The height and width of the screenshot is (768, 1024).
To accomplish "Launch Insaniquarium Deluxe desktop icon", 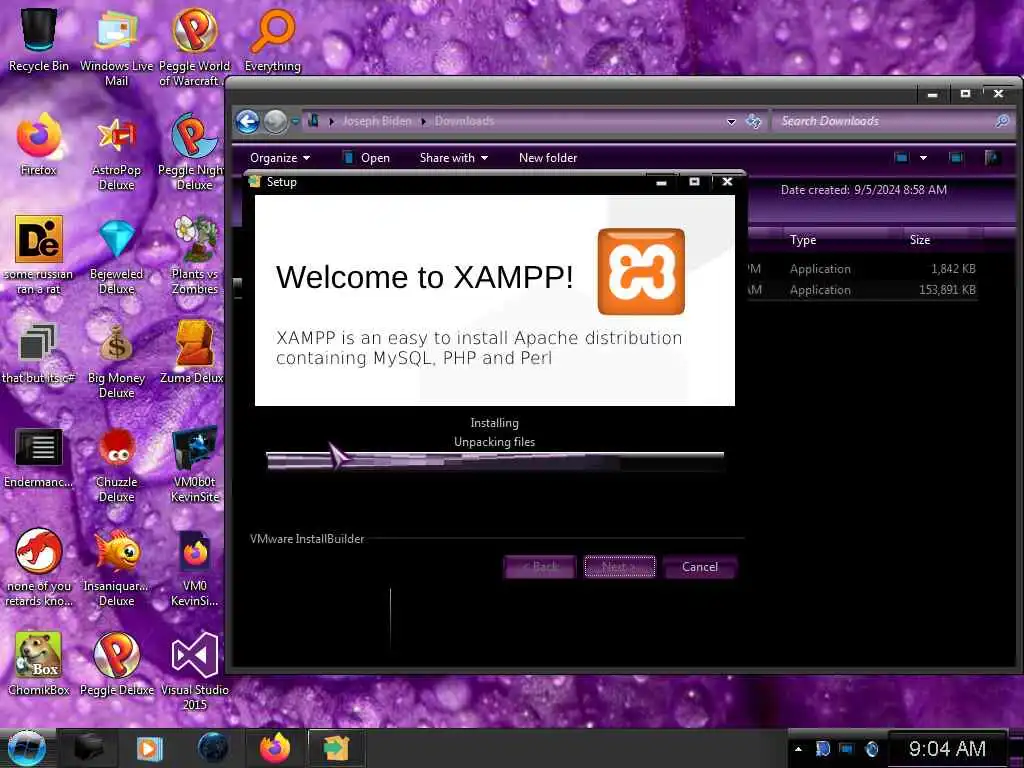I will [116, 567].
